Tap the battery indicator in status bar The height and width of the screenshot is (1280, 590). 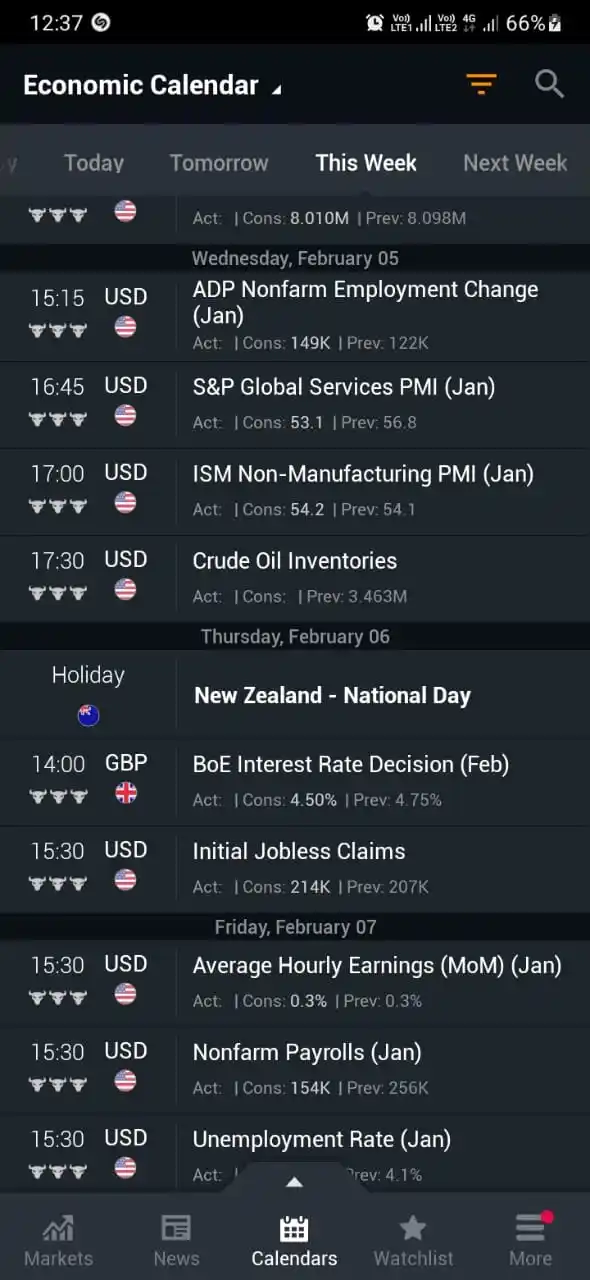click(x=555, y=22)
